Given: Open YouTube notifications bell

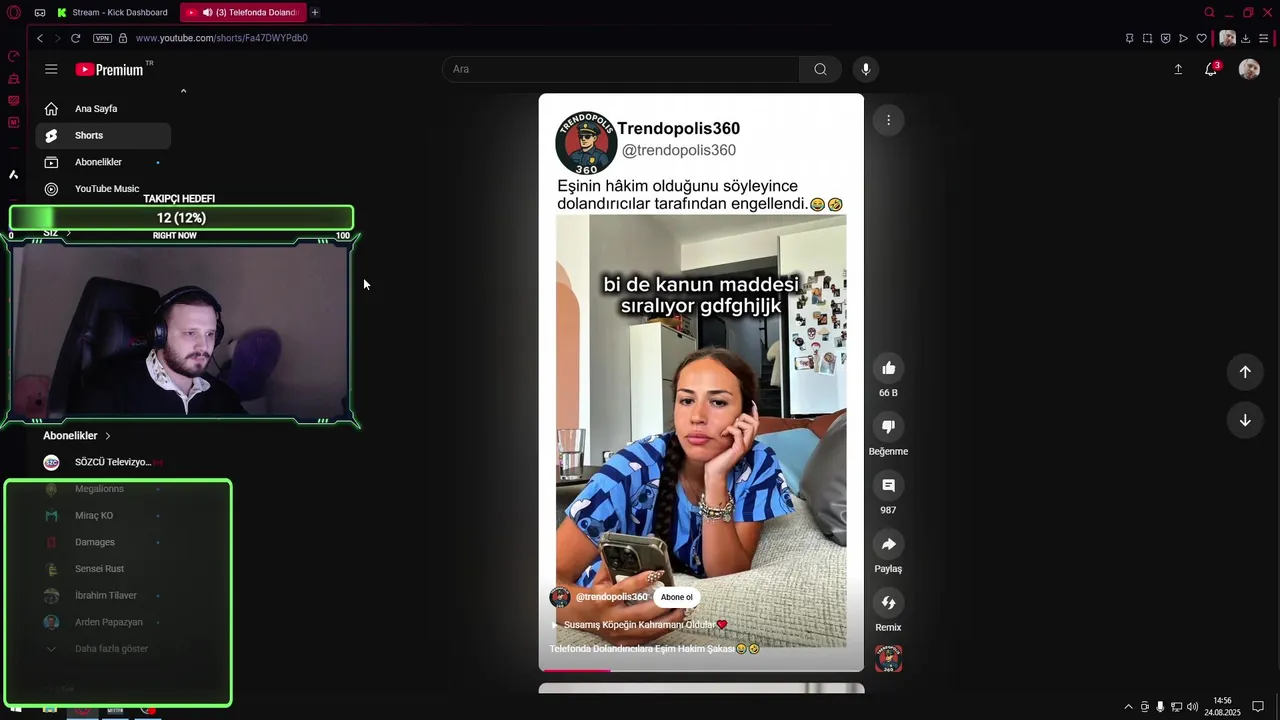Looking at the screenshot, I should pyautogui.click(x=1211, y=69).
